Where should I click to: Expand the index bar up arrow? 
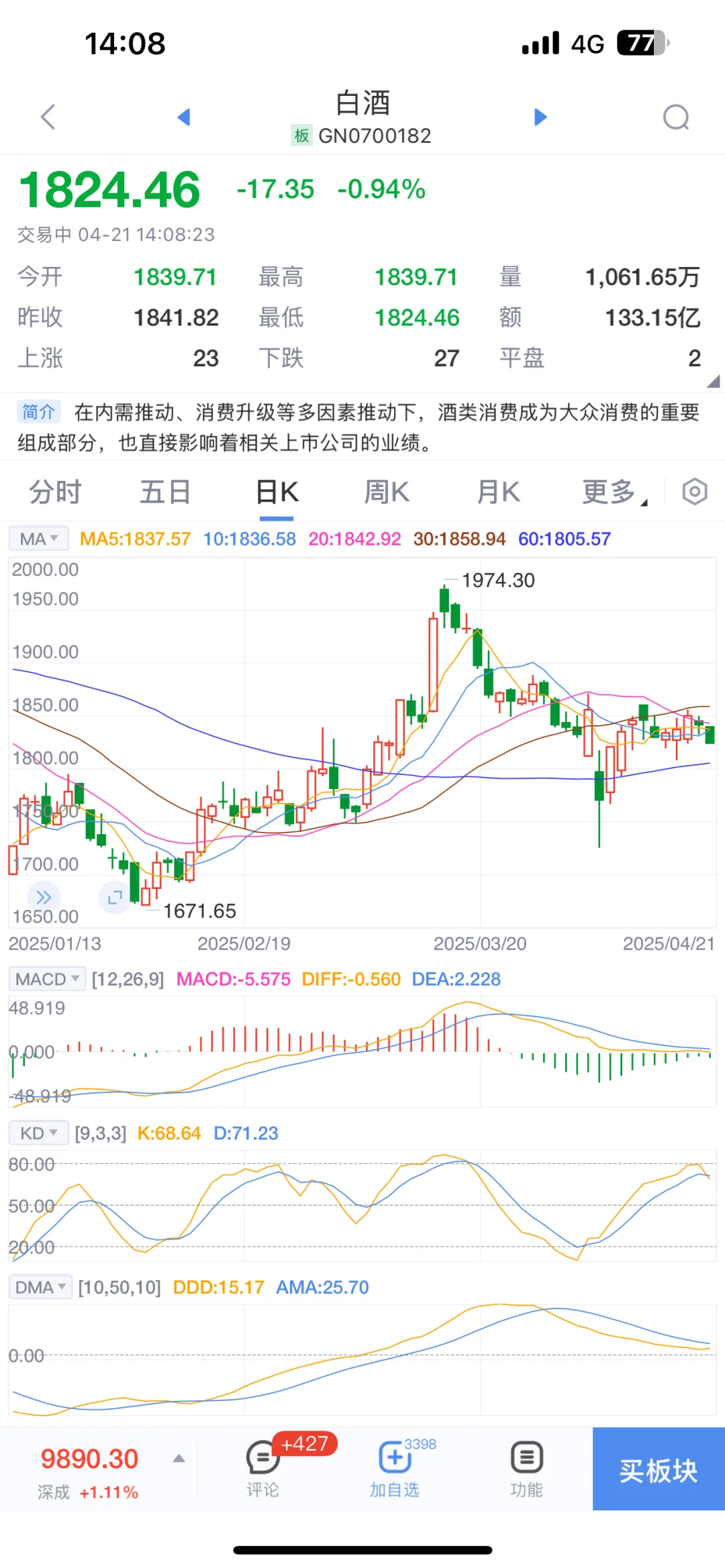click(x=179, y=1459)
